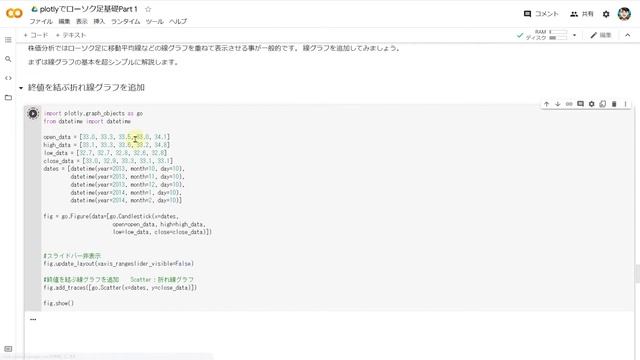Screen dimensions: 640x360
Task: Move the cell down with the down arrow
Action: 558,104
